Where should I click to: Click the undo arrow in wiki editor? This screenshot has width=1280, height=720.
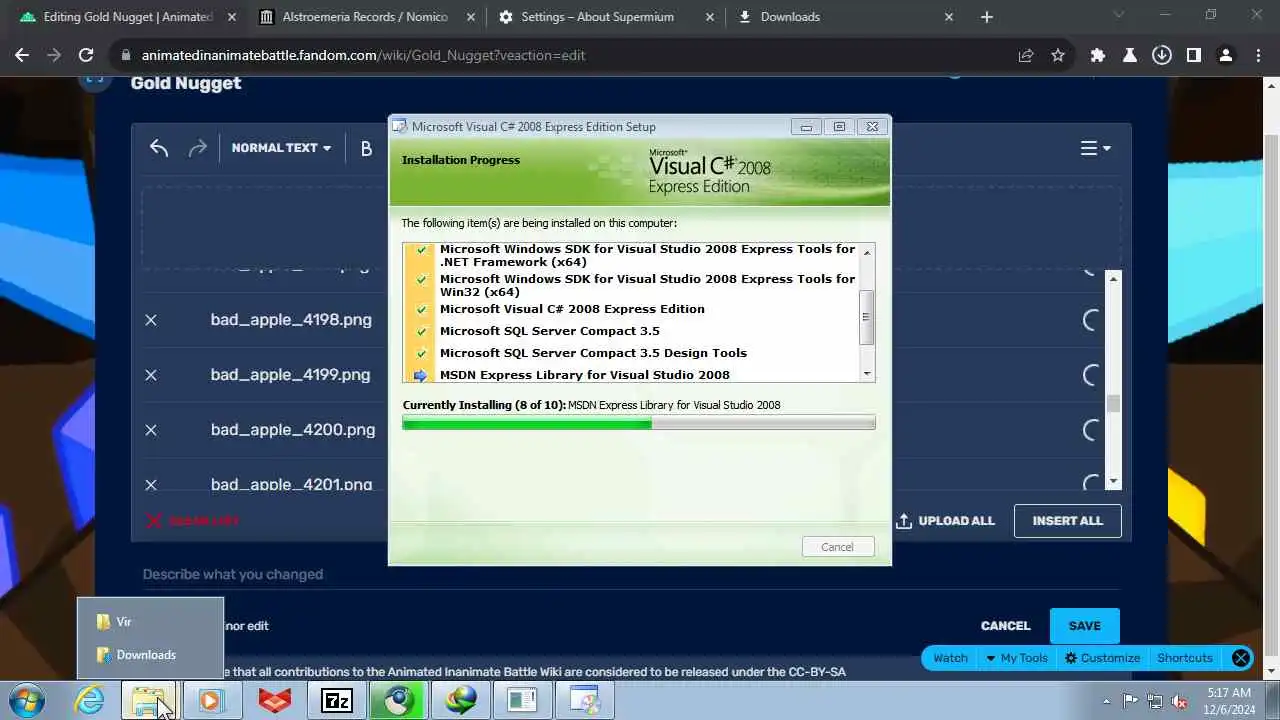pos(159,148)
